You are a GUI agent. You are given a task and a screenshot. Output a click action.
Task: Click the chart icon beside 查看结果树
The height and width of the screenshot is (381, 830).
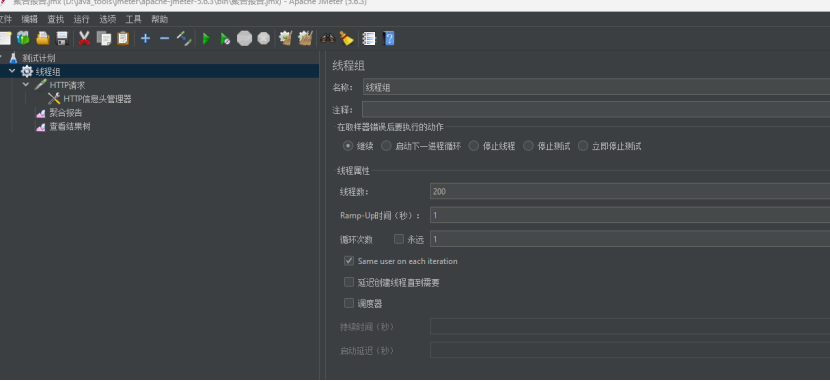(40, 127)
